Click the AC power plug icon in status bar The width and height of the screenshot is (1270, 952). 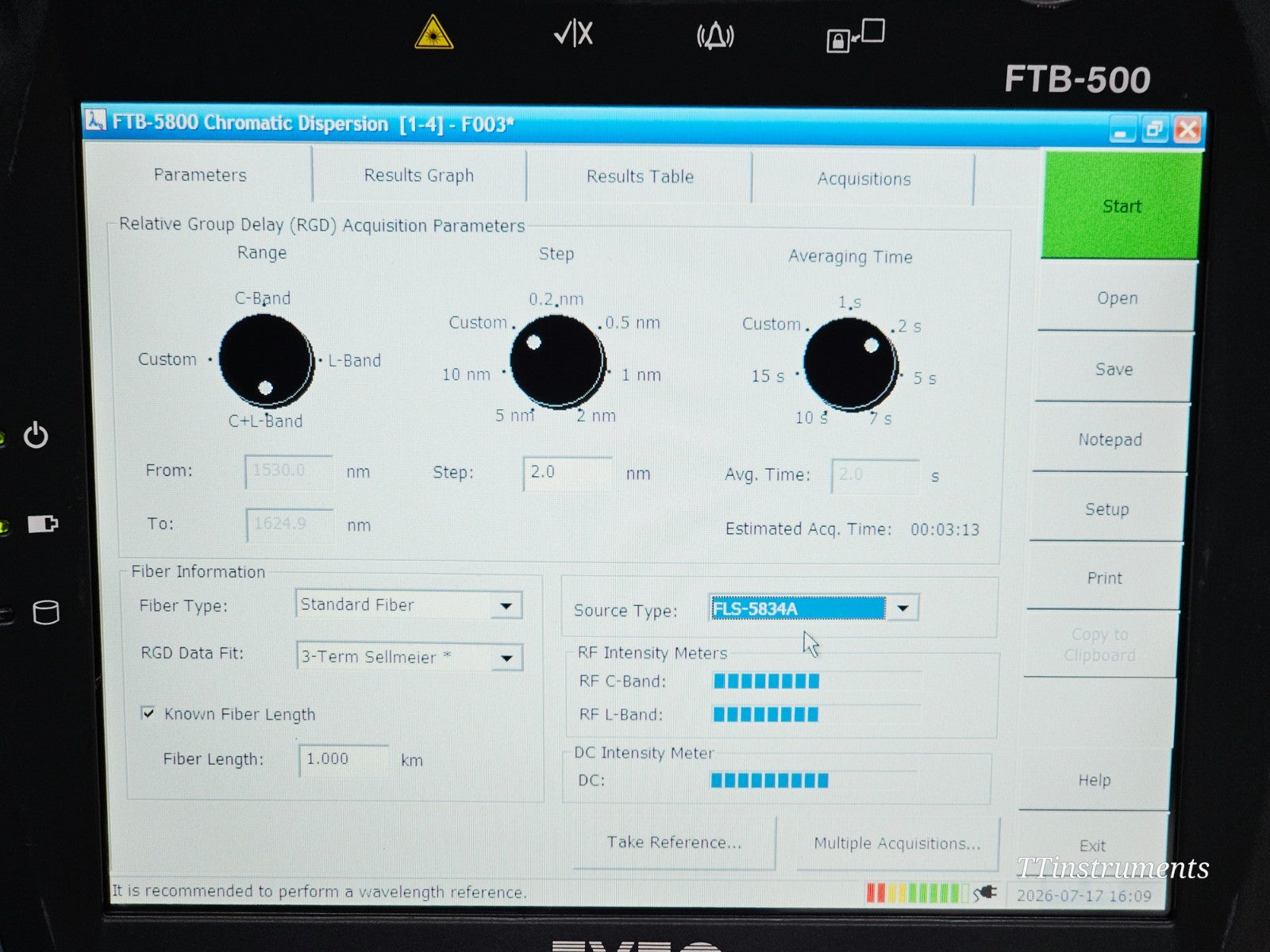pyautogui.click(x=985, y=893)
